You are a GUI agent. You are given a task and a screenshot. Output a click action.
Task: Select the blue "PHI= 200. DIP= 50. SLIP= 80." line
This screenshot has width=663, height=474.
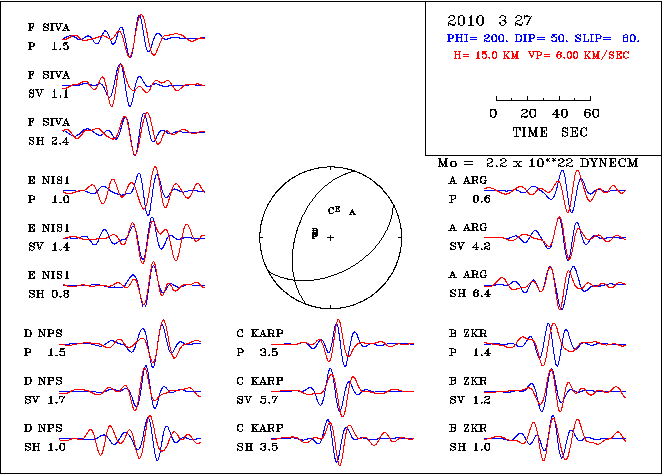pyautogui.click(x=543, y=38)
